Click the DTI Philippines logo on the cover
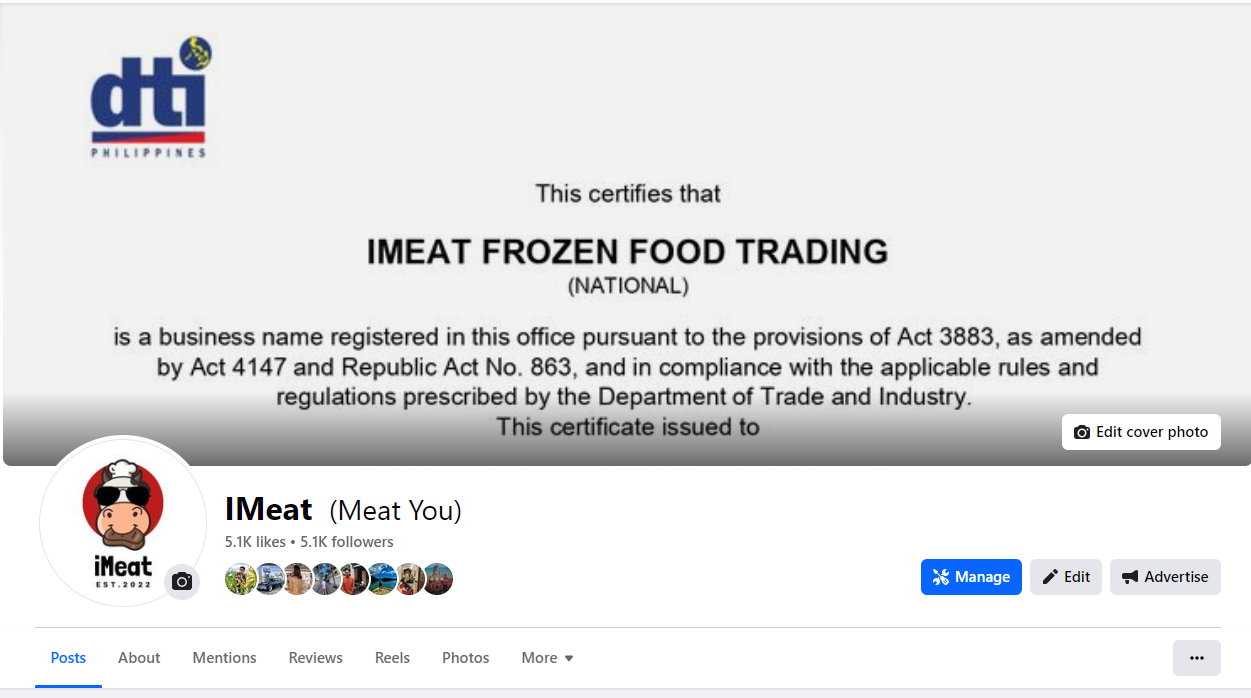 point(150,98)
